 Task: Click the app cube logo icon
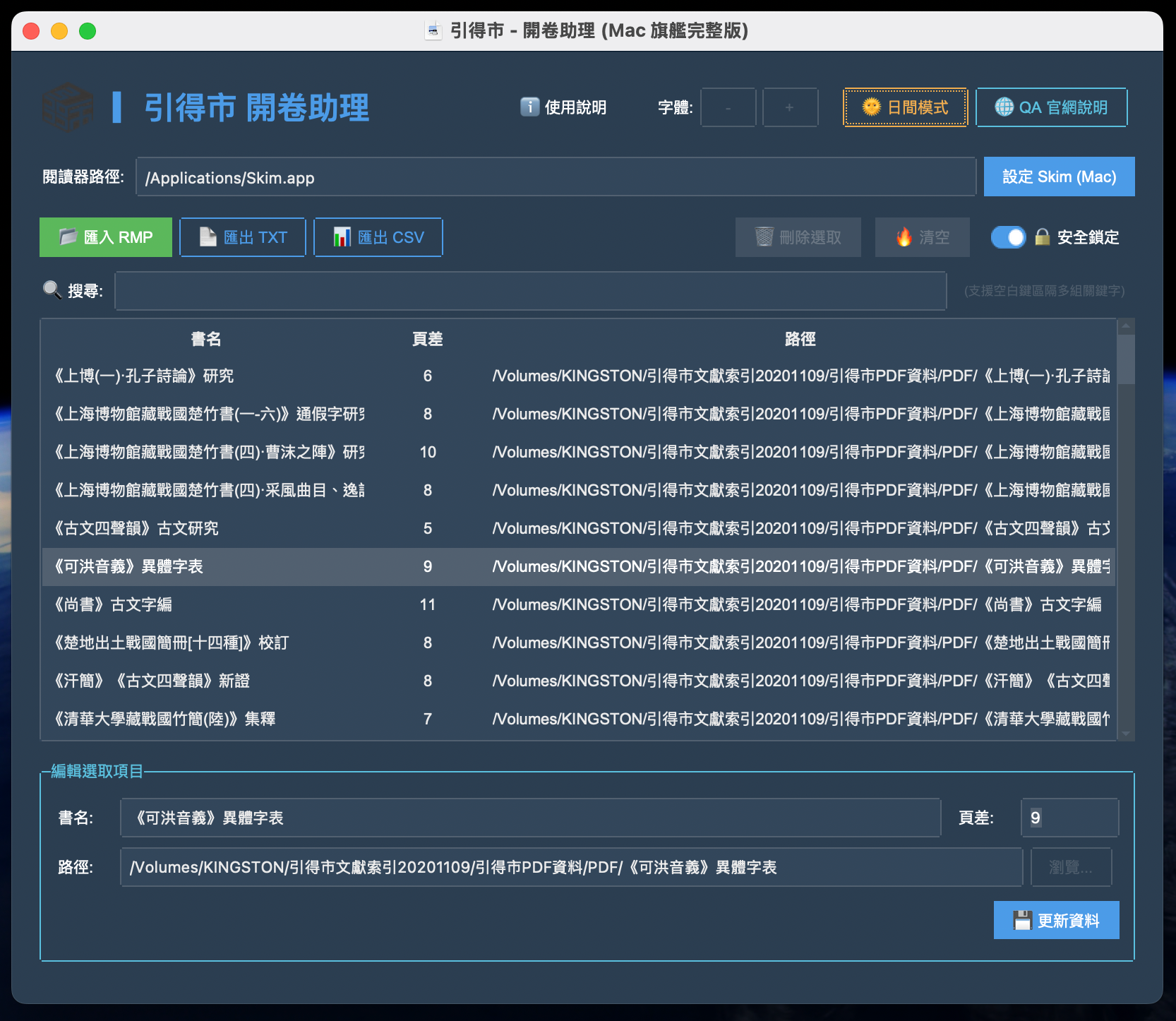click(67, 107)
